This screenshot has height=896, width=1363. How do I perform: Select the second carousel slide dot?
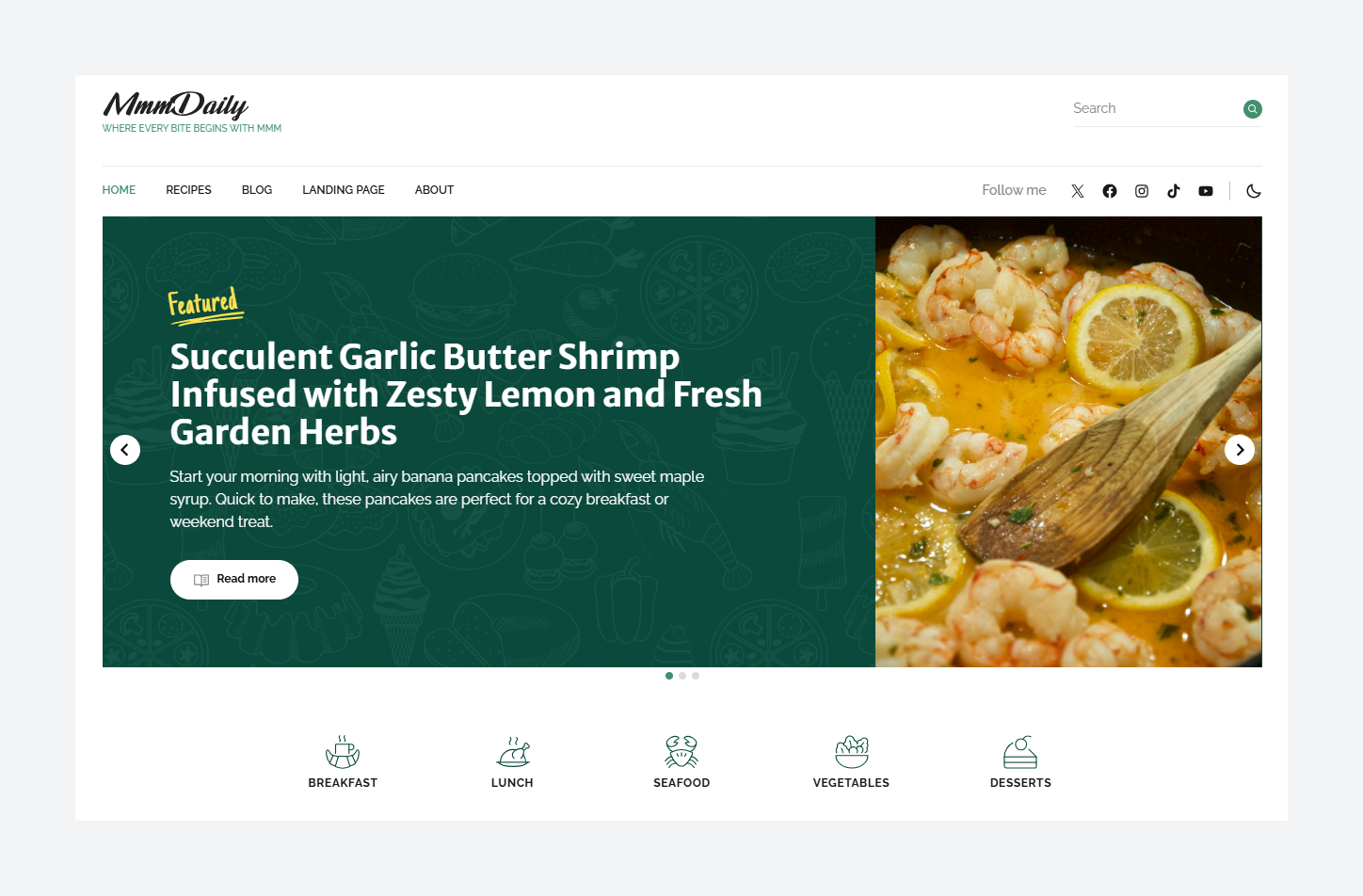(x=682, y=676)
